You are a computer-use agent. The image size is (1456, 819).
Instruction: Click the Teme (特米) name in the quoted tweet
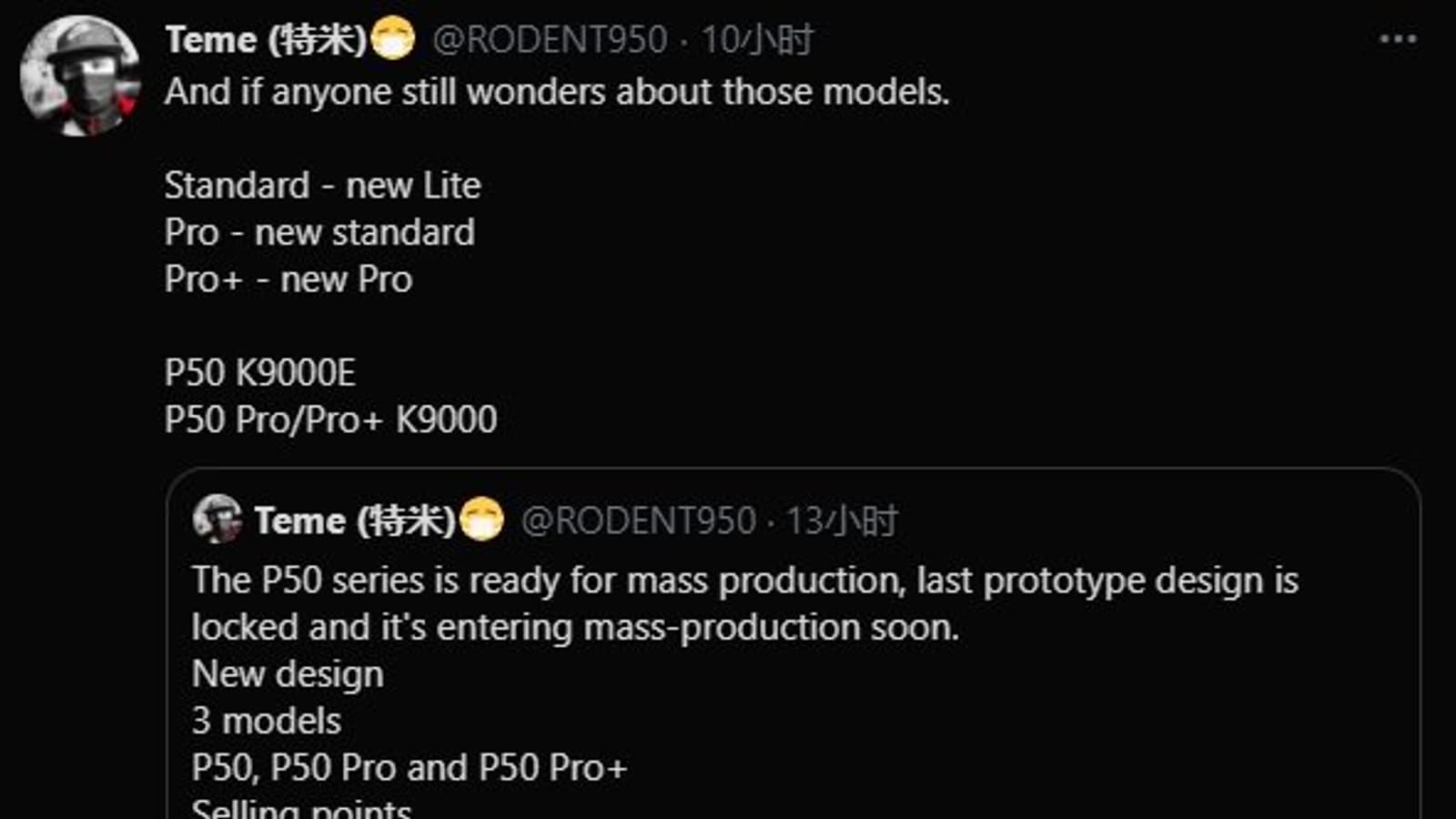[x=354, y=521]
